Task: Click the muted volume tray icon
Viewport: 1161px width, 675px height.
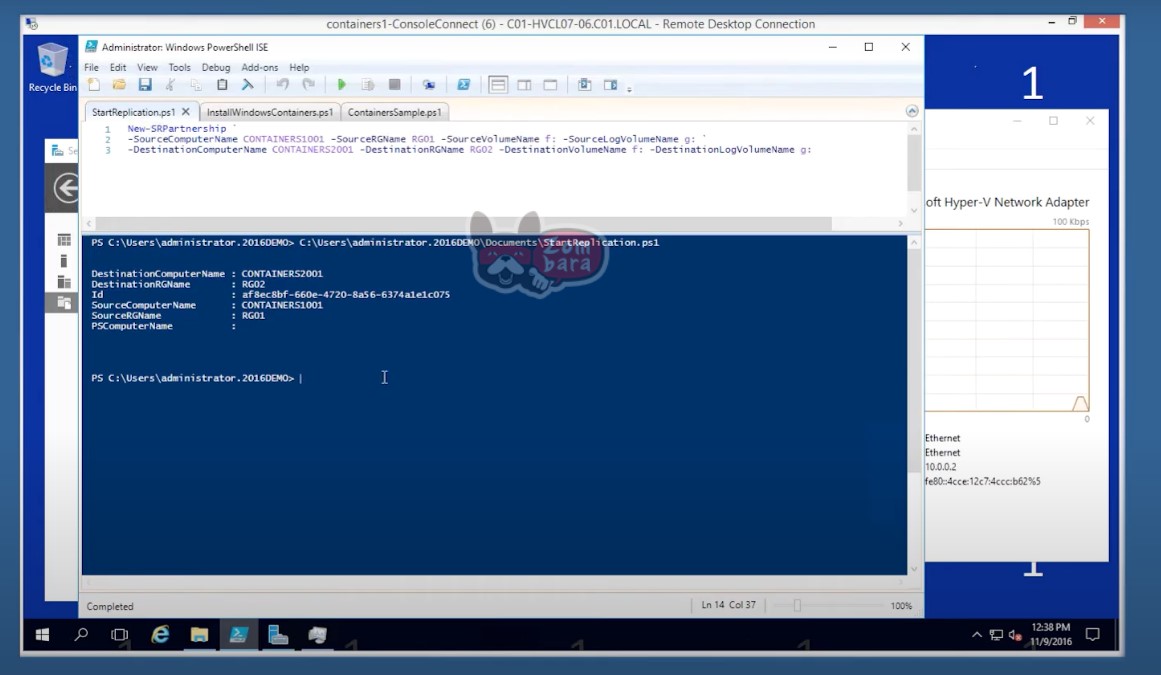Action: [1015, 635]
